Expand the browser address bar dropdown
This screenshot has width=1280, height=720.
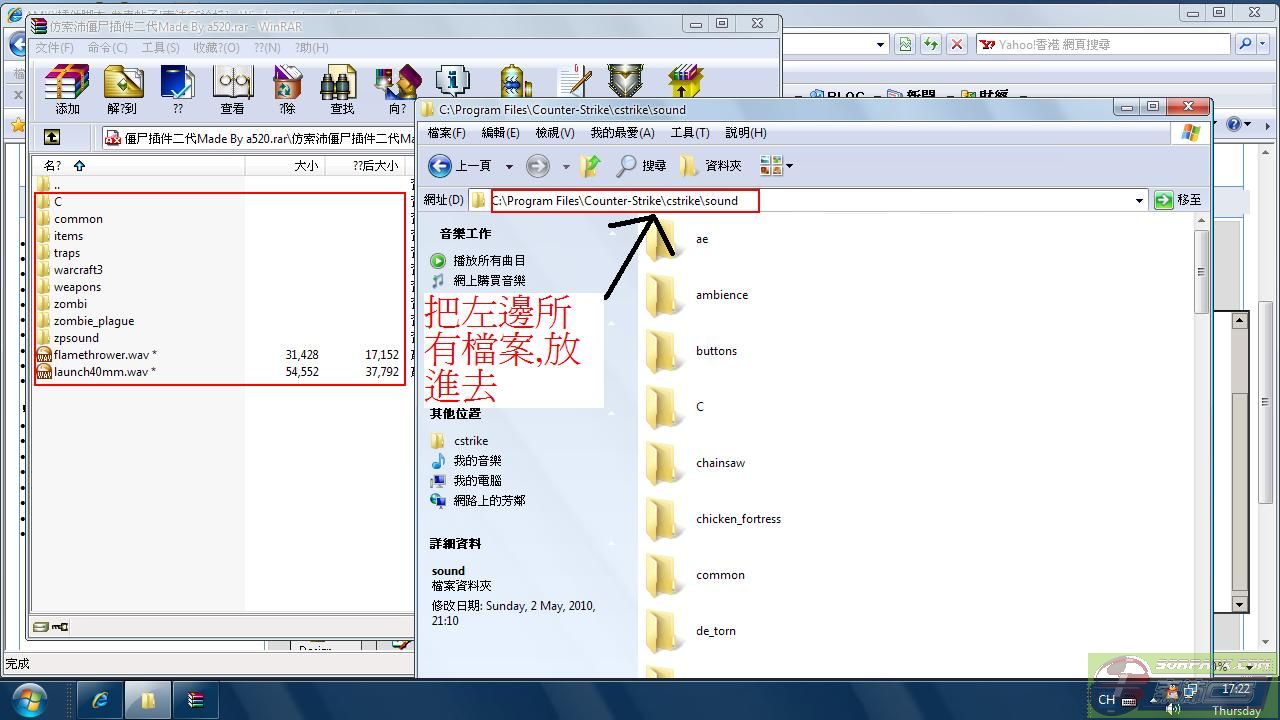(x=881, y=44)
